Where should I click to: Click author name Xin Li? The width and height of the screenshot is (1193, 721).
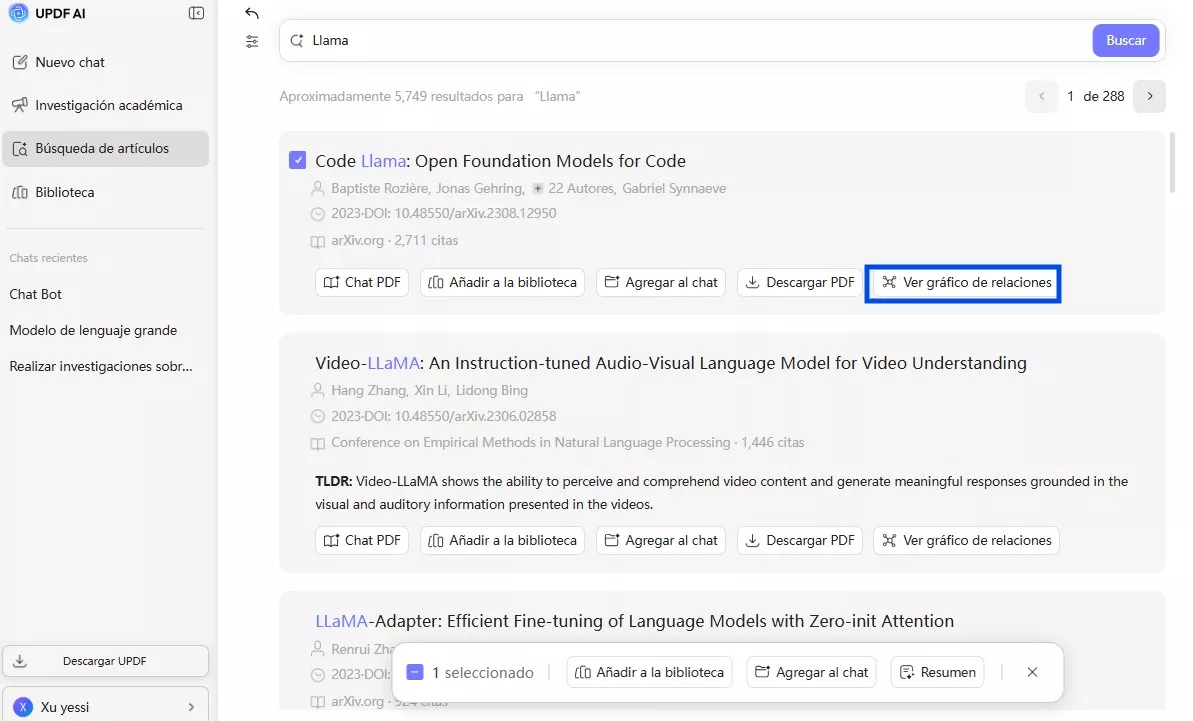click(431, 390)
